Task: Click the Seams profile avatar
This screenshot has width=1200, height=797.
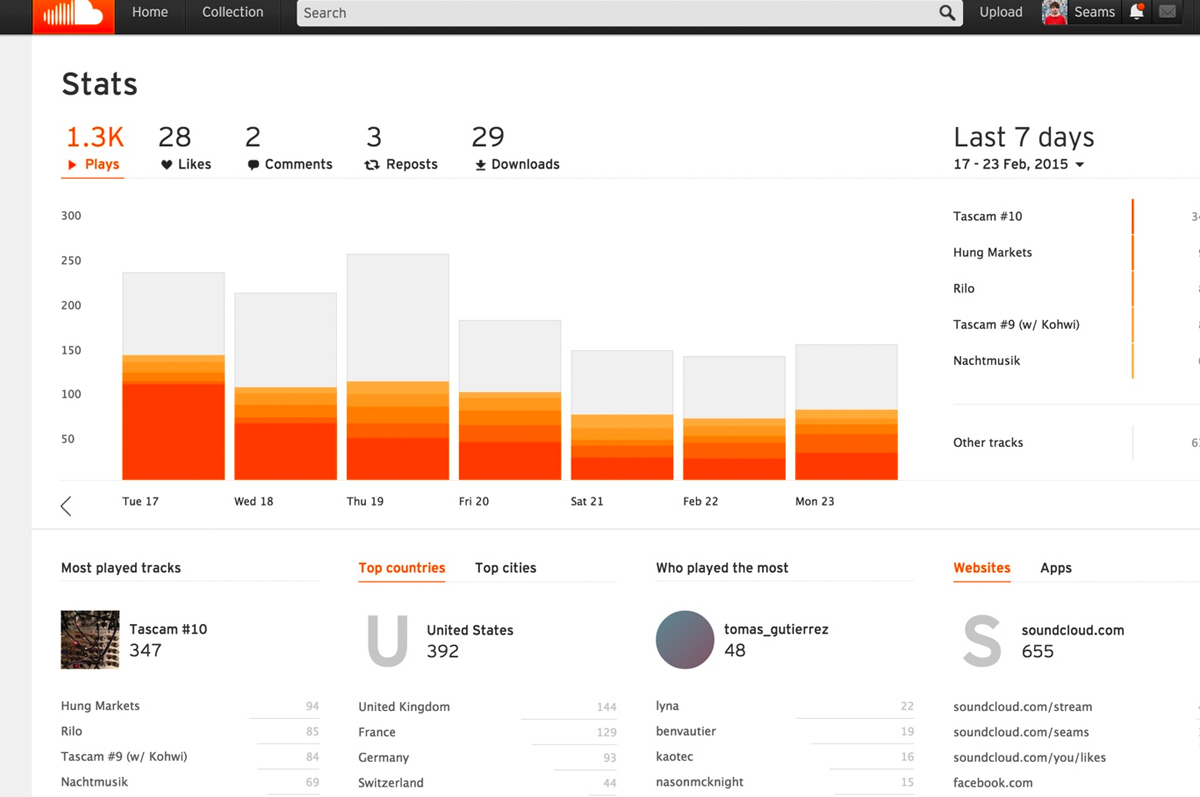Action: coord(1054,13)
